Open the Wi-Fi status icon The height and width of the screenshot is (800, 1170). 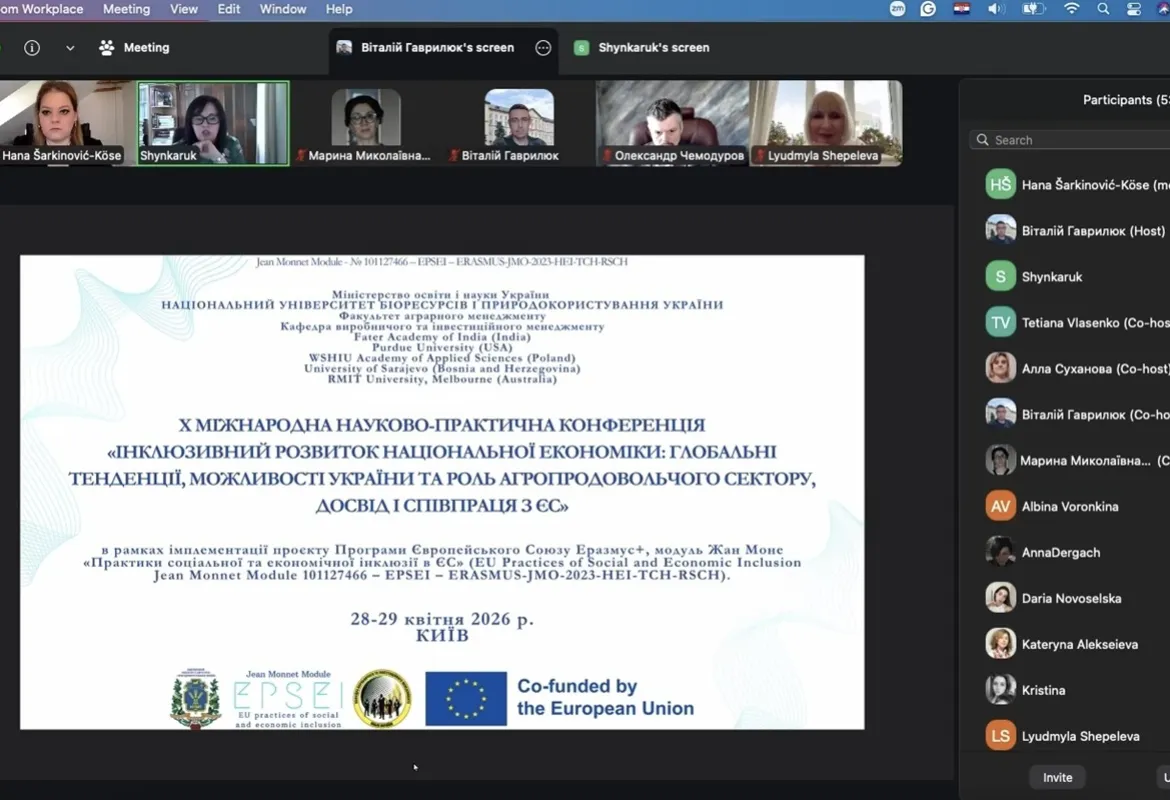[x=1071, y=9]
